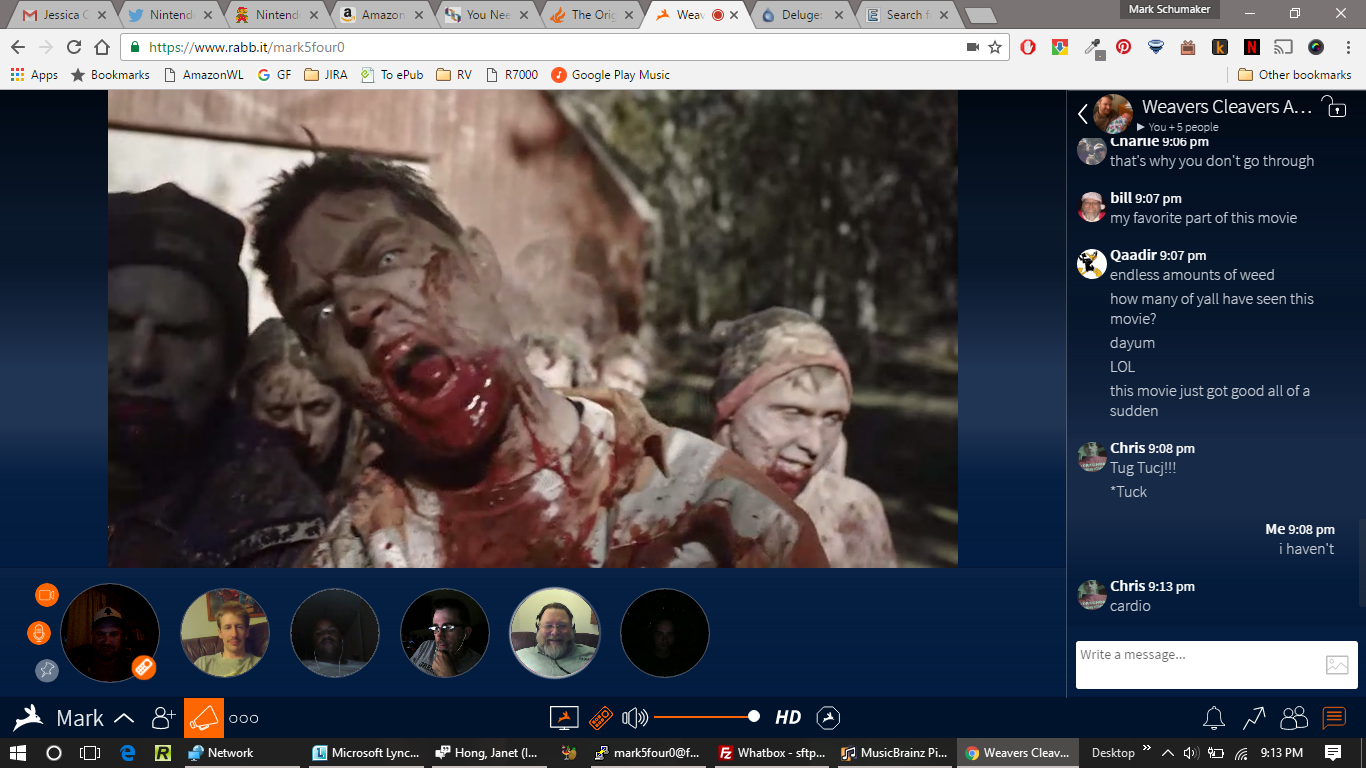Click the message 'my favorite part of this movie'
Screen dimensions: 1366x768
1203,218
